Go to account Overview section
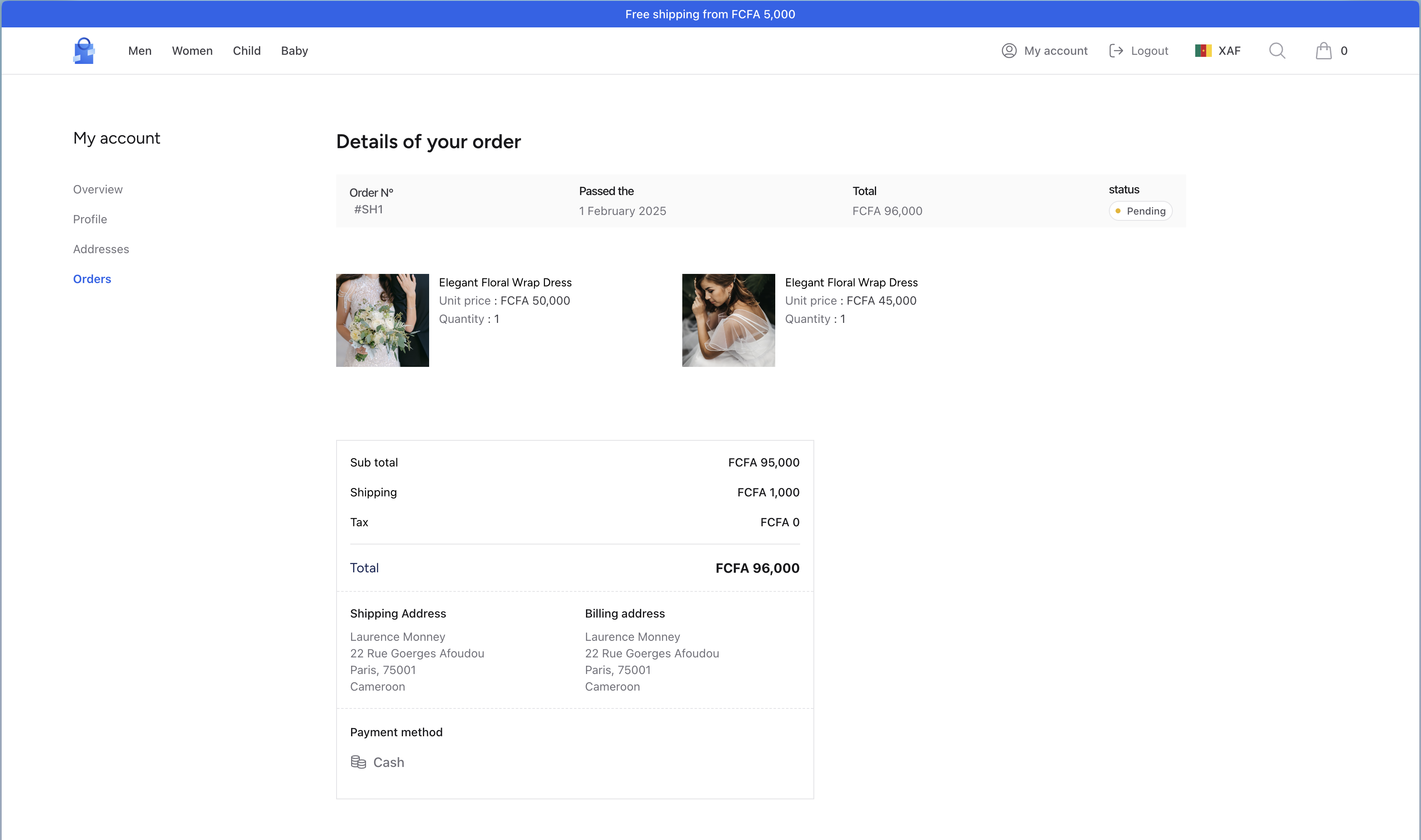 tap(98, 190)
